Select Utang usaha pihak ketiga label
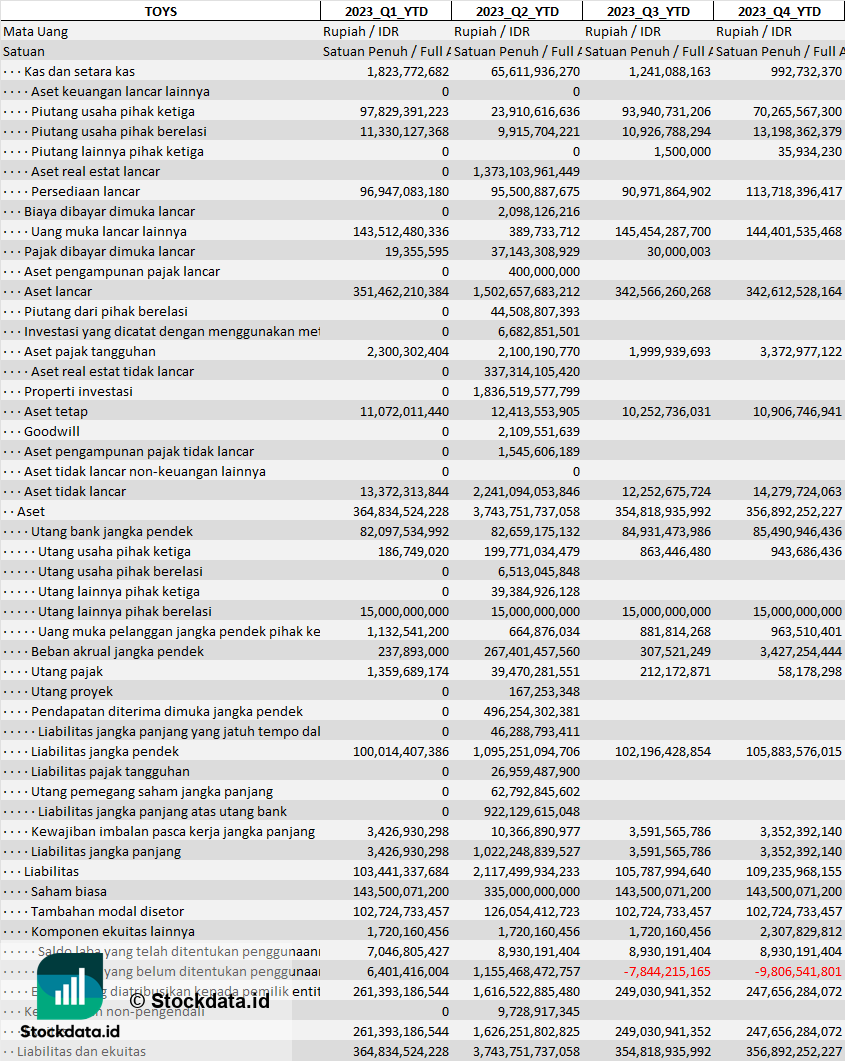 pos(114,551)
